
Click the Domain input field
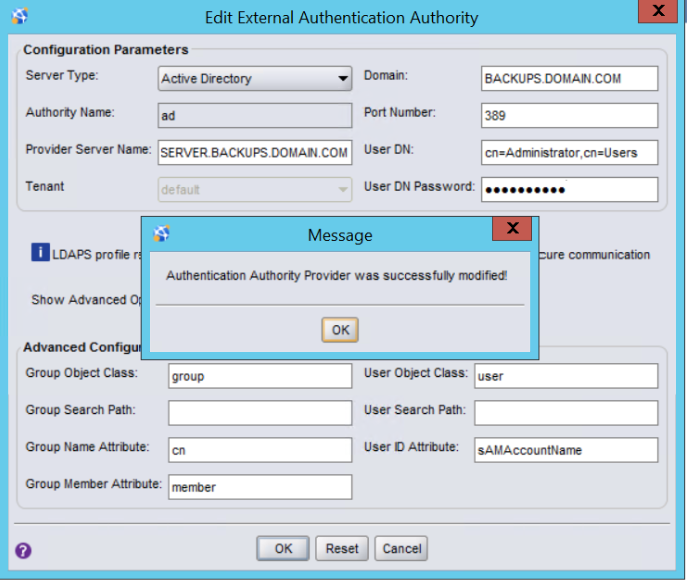click(569, 79)
